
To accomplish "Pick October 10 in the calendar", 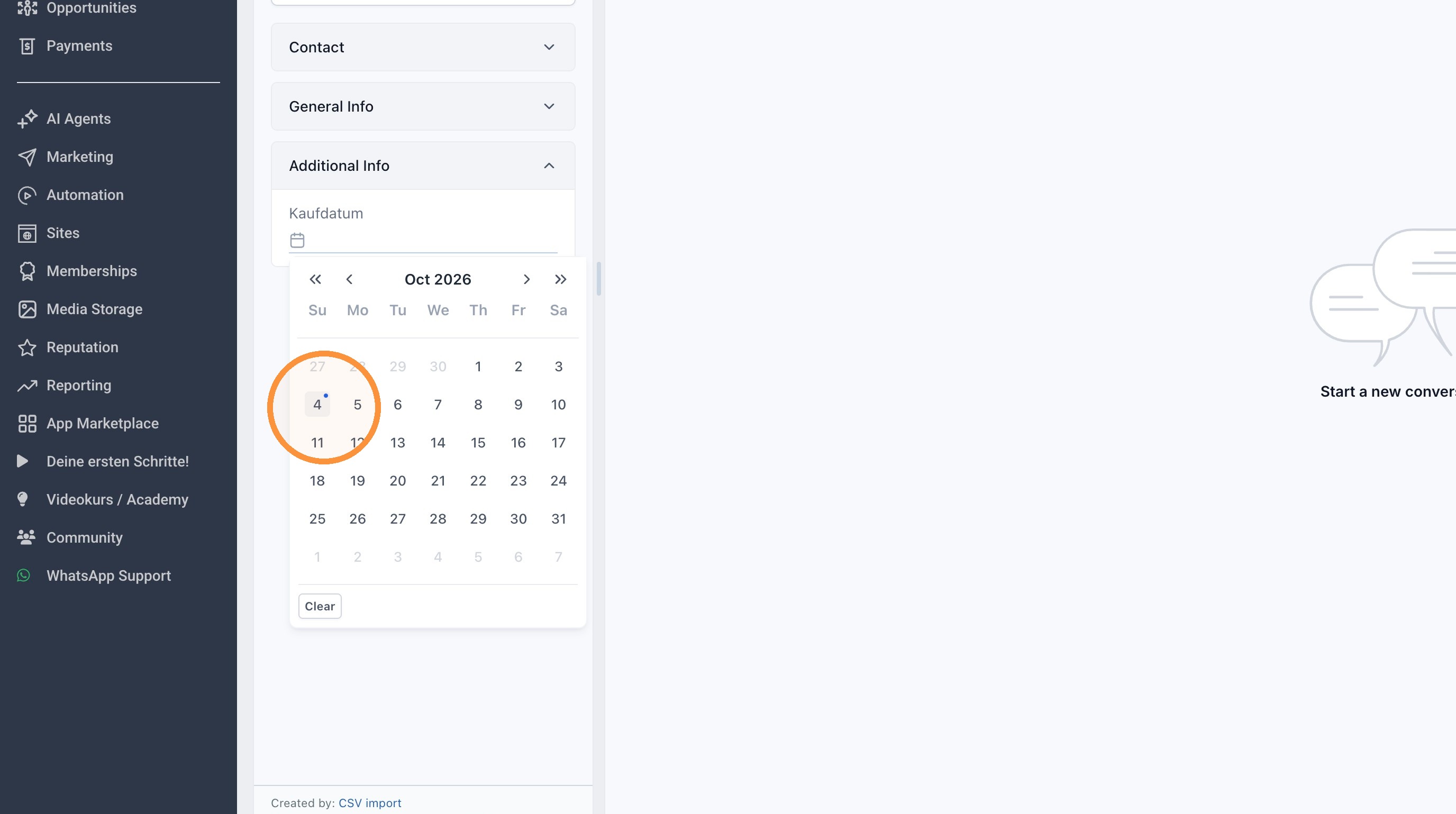I will point(559,405).
